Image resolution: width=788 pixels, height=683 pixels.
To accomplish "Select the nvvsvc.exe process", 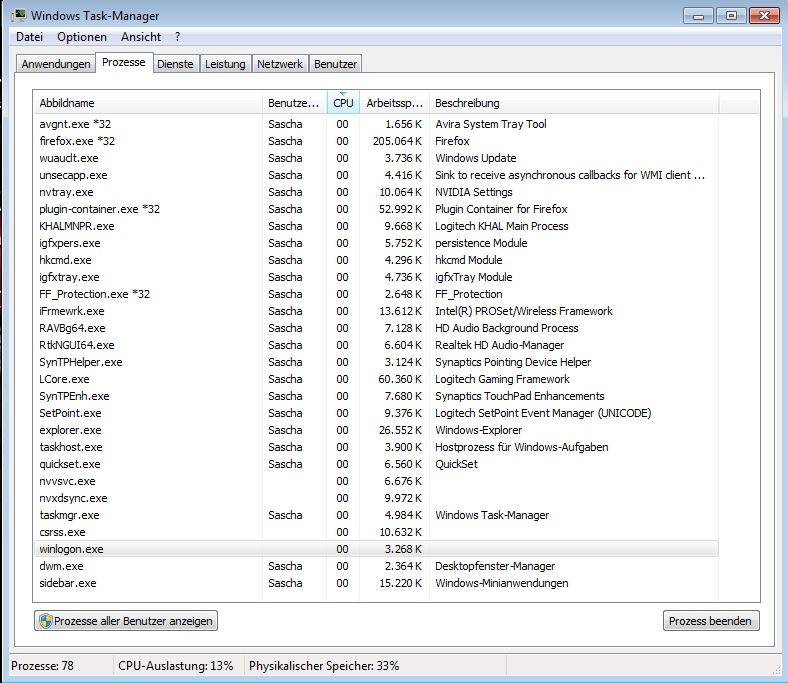I will [376, 481].
